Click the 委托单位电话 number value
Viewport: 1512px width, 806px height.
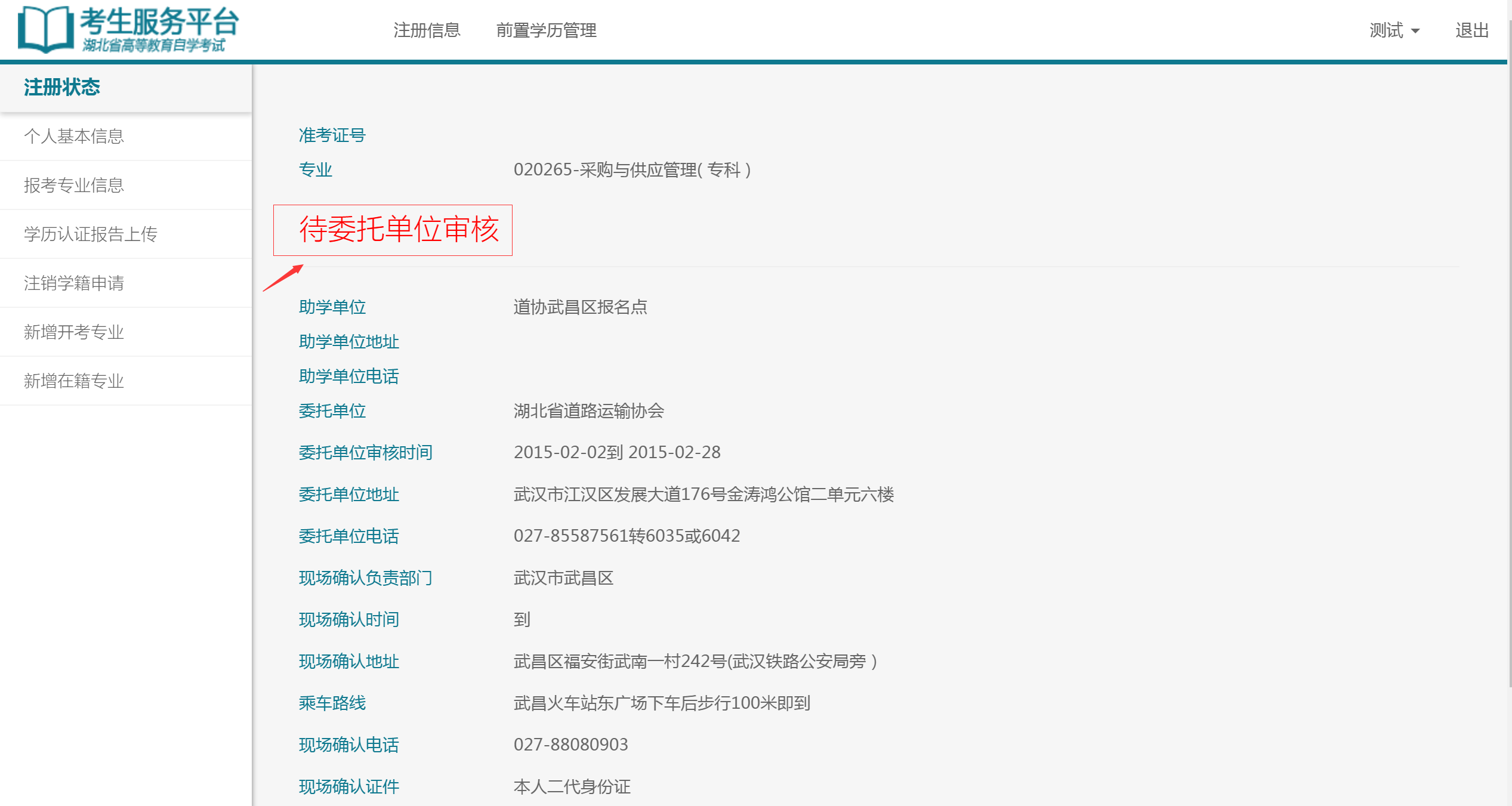pyautogui.click(x=627, y=536)
